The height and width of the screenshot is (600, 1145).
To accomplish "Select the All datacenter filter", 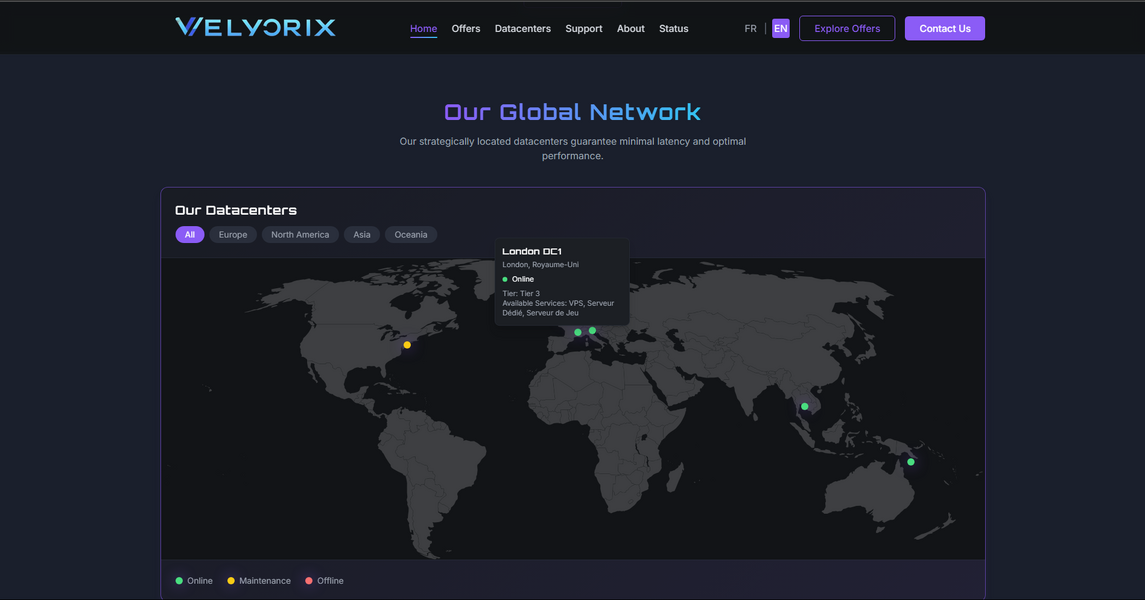I will tap(190, 234).
